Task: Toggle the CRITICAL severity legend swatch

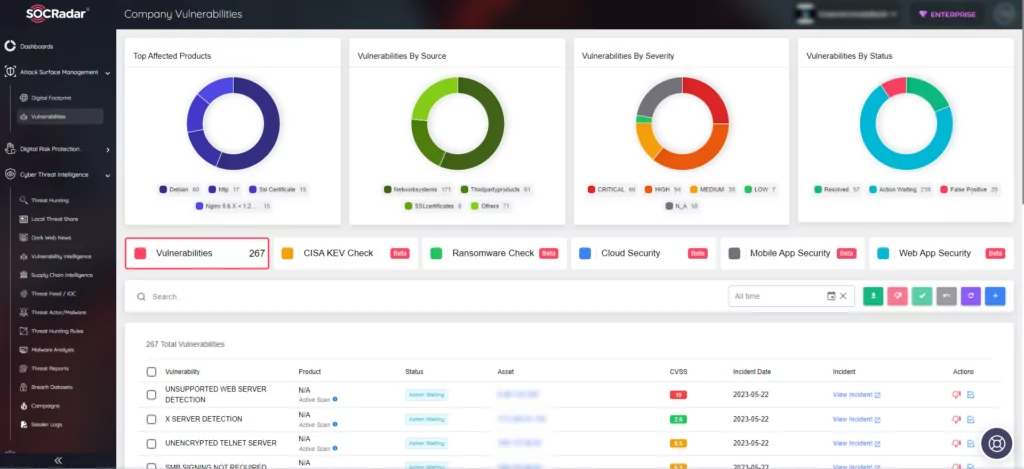Action: [x=592, y=189]
